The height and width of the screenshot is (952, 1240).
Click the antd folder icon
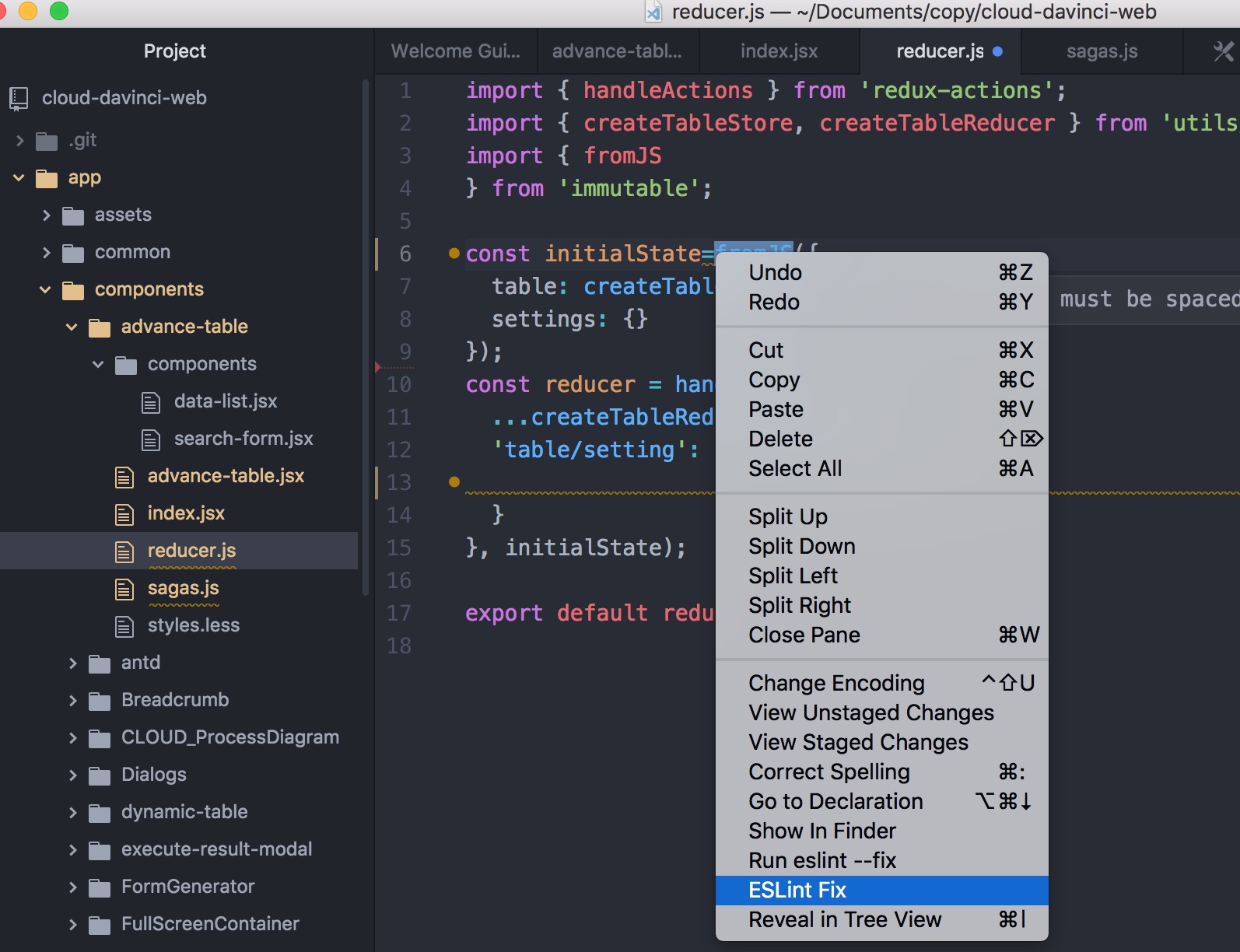100,663
